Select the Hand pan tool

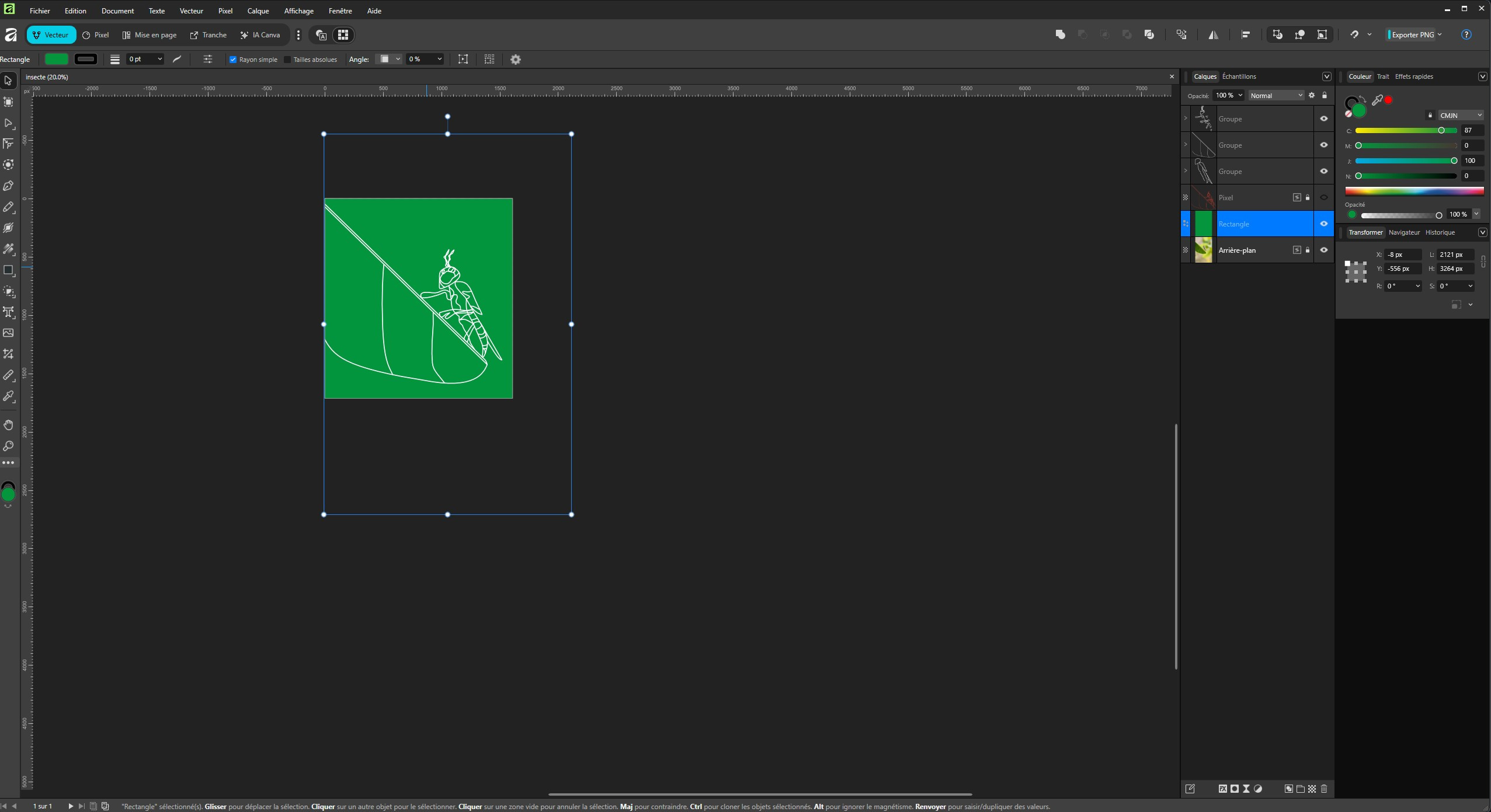tap(8, 425)
